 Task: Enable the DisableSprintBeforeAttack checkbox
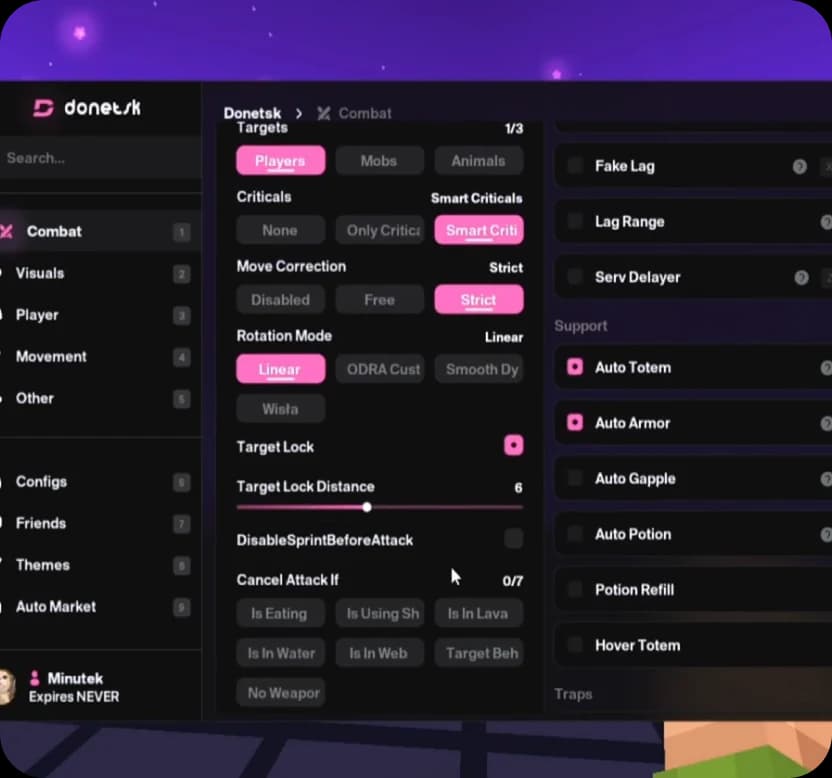pos(513,539)
